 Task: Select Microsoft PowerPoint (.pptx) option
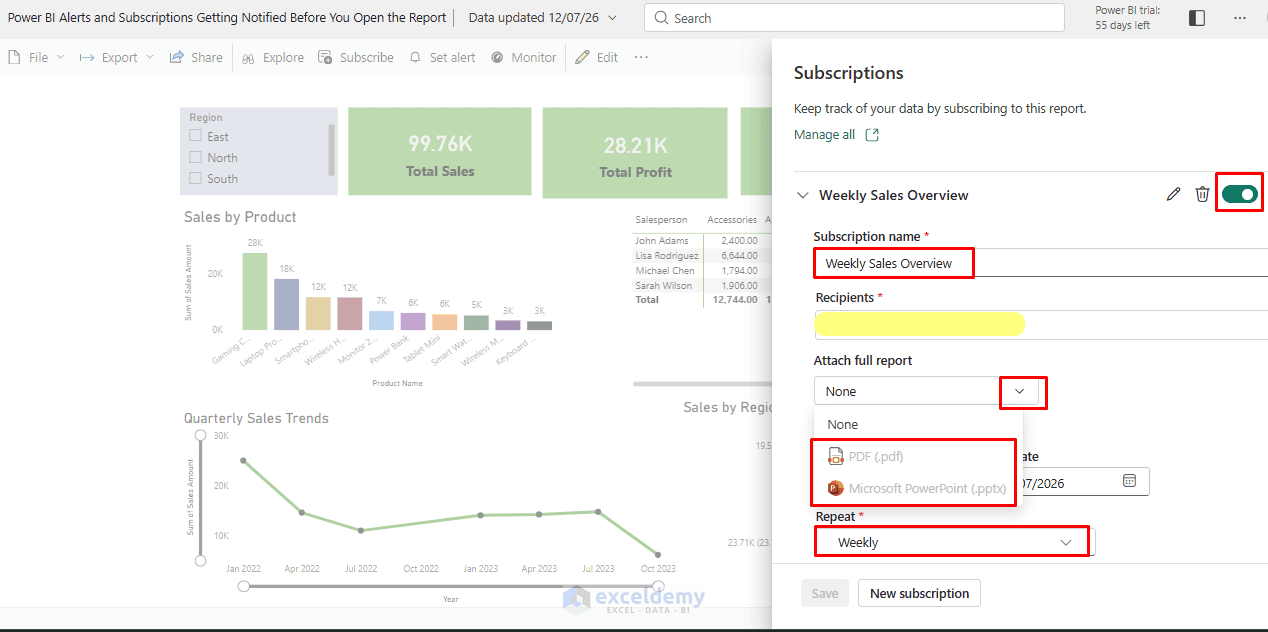click(x=915, y=488)
